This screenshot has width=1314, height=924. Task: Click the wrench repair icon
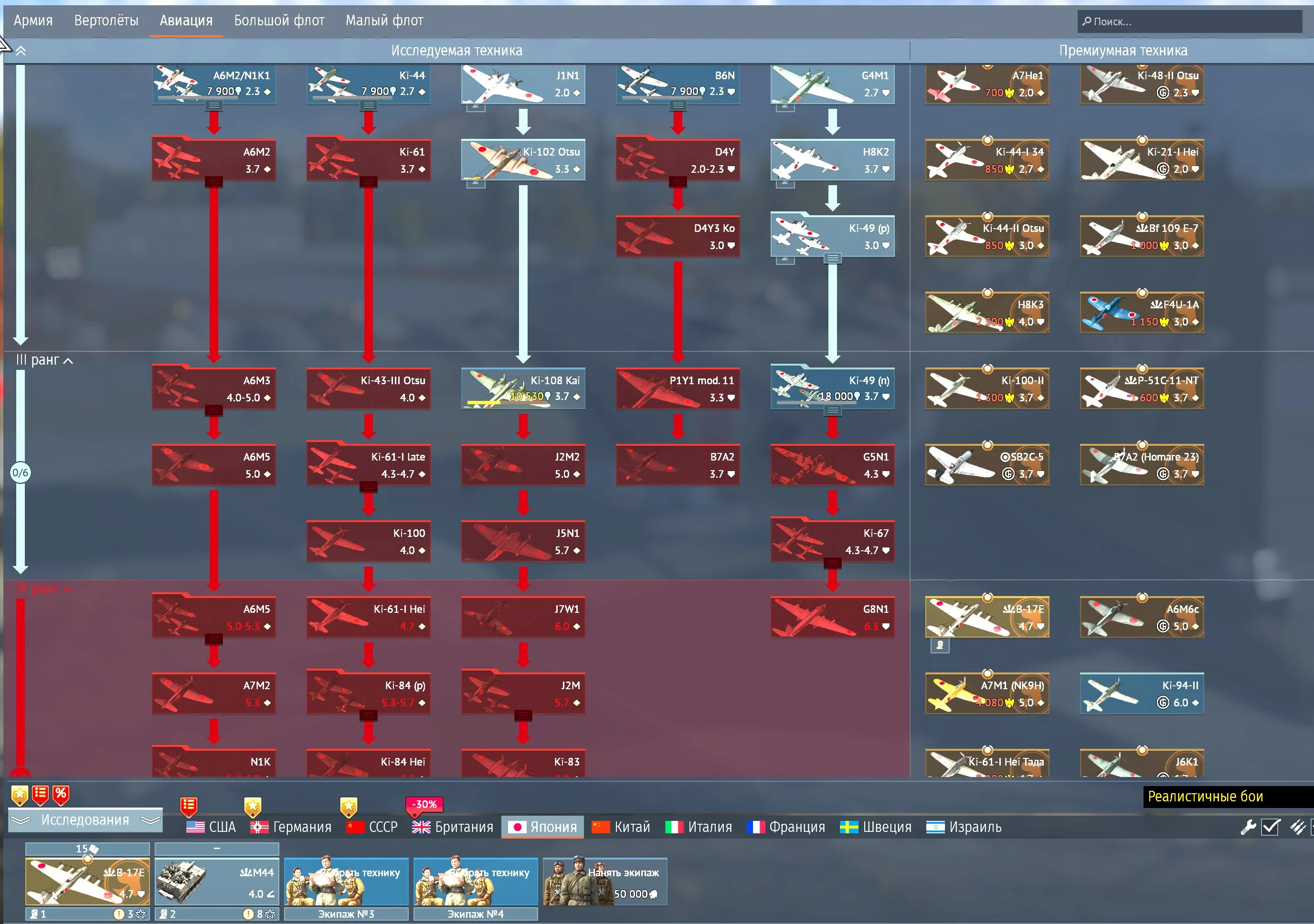1248,827
